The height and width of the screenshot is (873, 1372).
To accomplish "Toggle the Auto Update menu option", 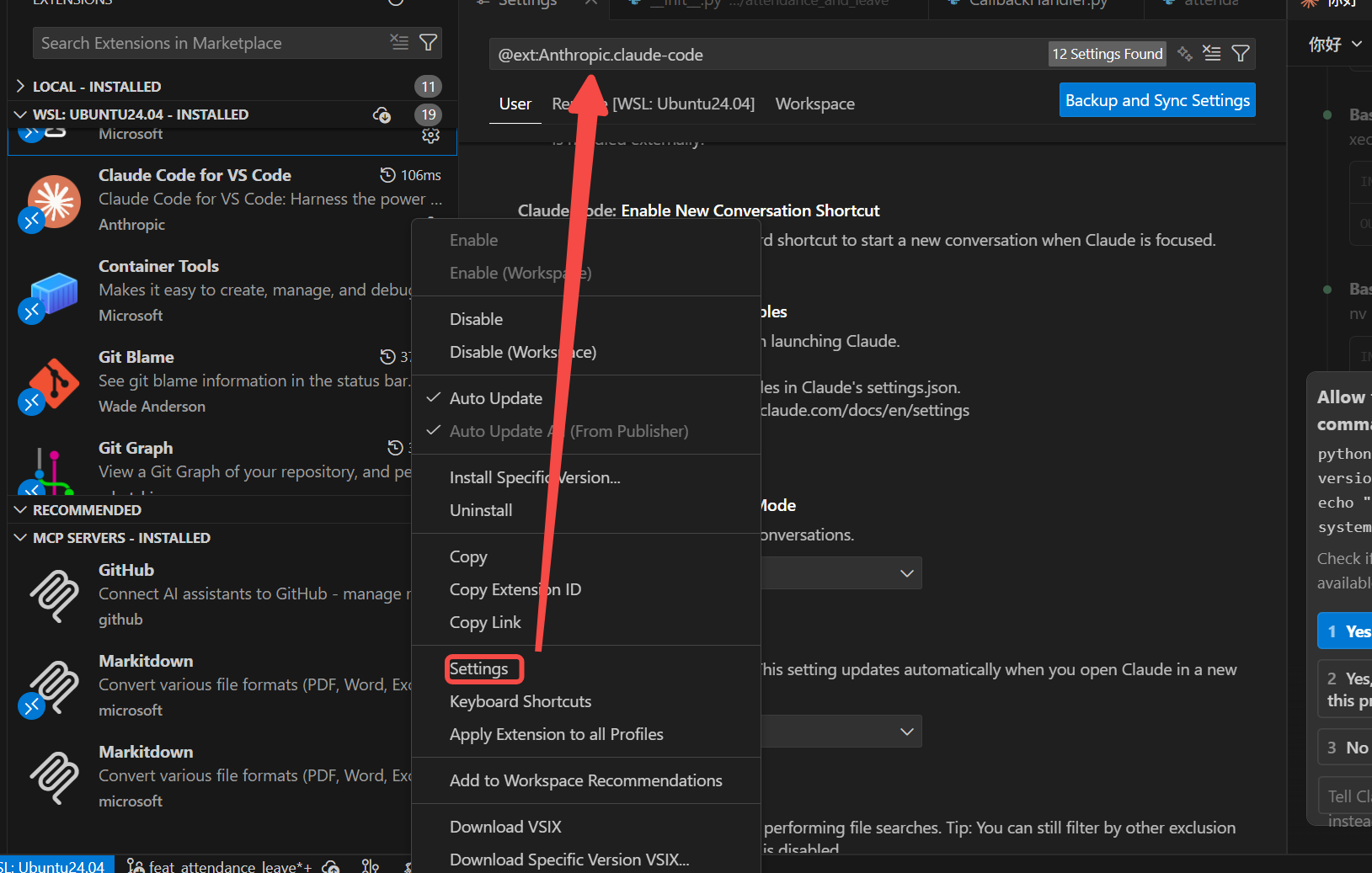I will (x=495, y=398).
